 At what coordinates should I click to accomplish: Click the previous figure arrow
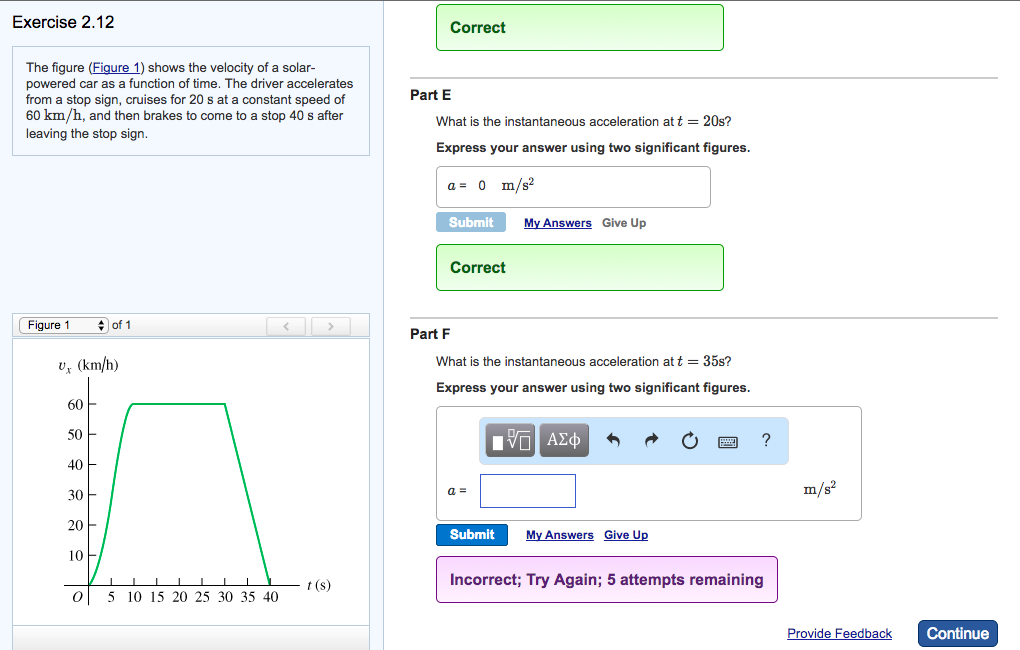coord(286,325)
